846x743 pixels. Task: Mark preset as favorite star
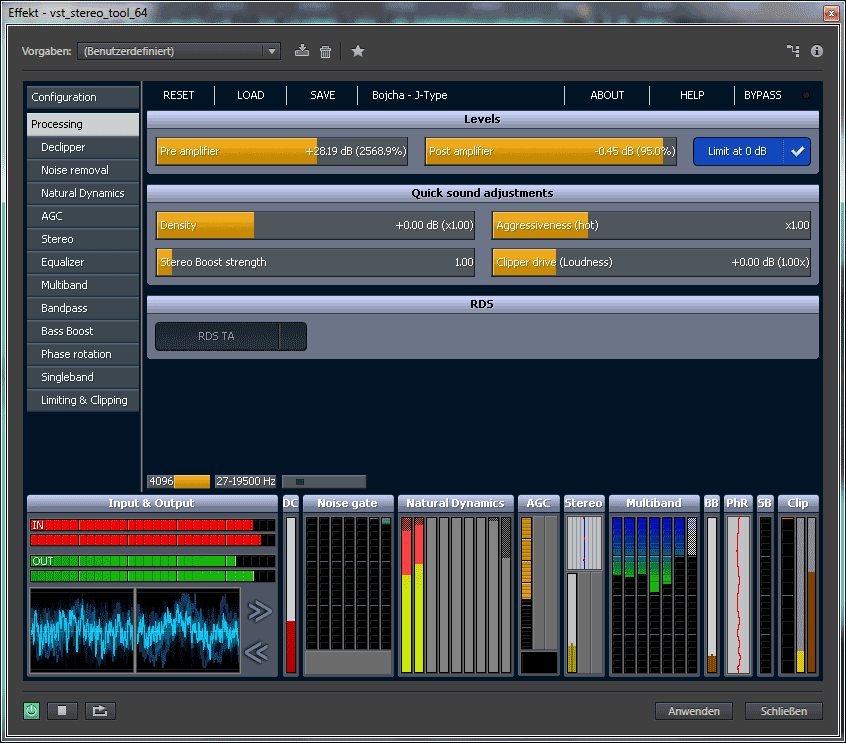point(358,51)
